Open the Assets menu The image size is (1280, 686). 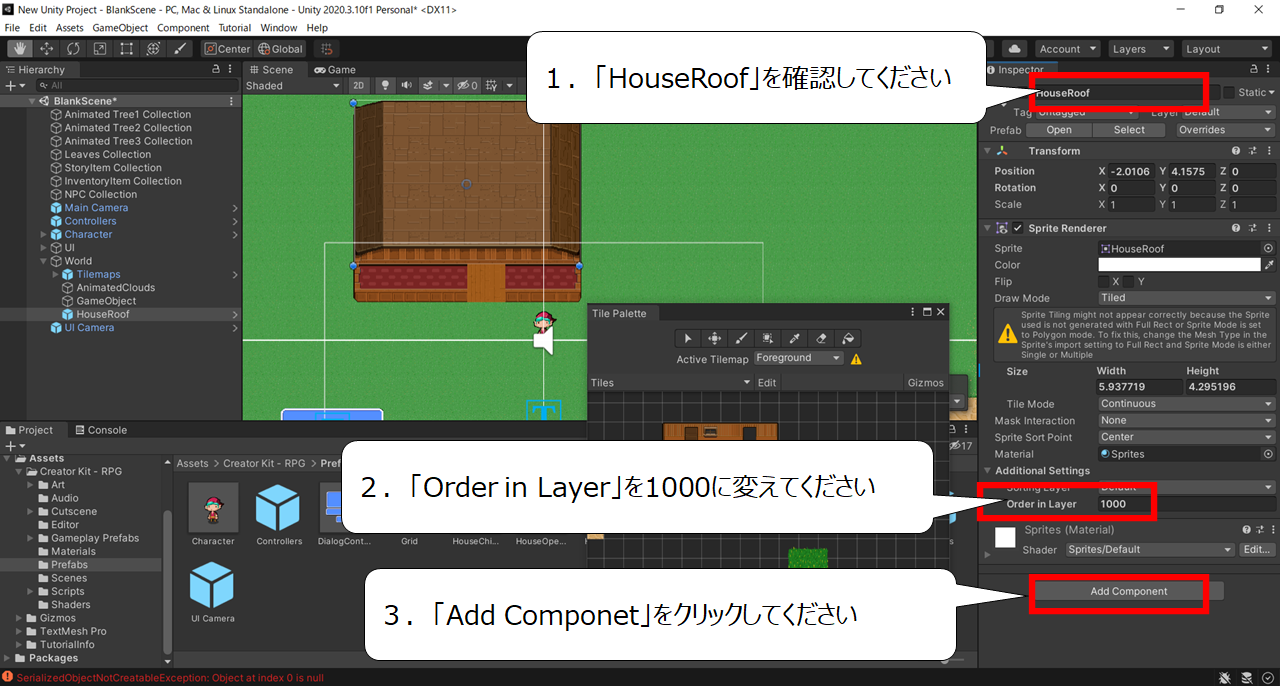click(70, 28)
